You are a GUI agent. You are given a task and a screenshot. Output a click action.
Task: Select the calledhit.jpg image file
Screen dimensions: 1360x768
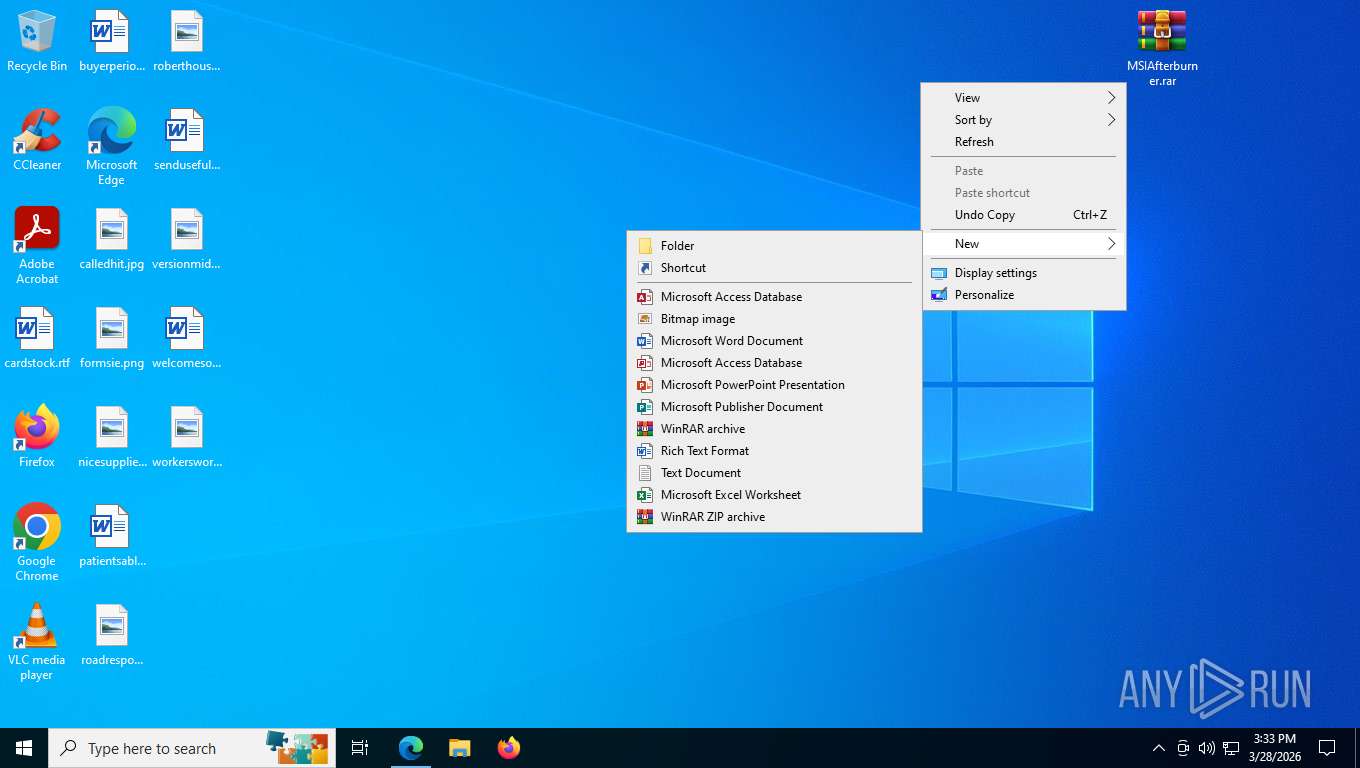[x=112, y=239]
